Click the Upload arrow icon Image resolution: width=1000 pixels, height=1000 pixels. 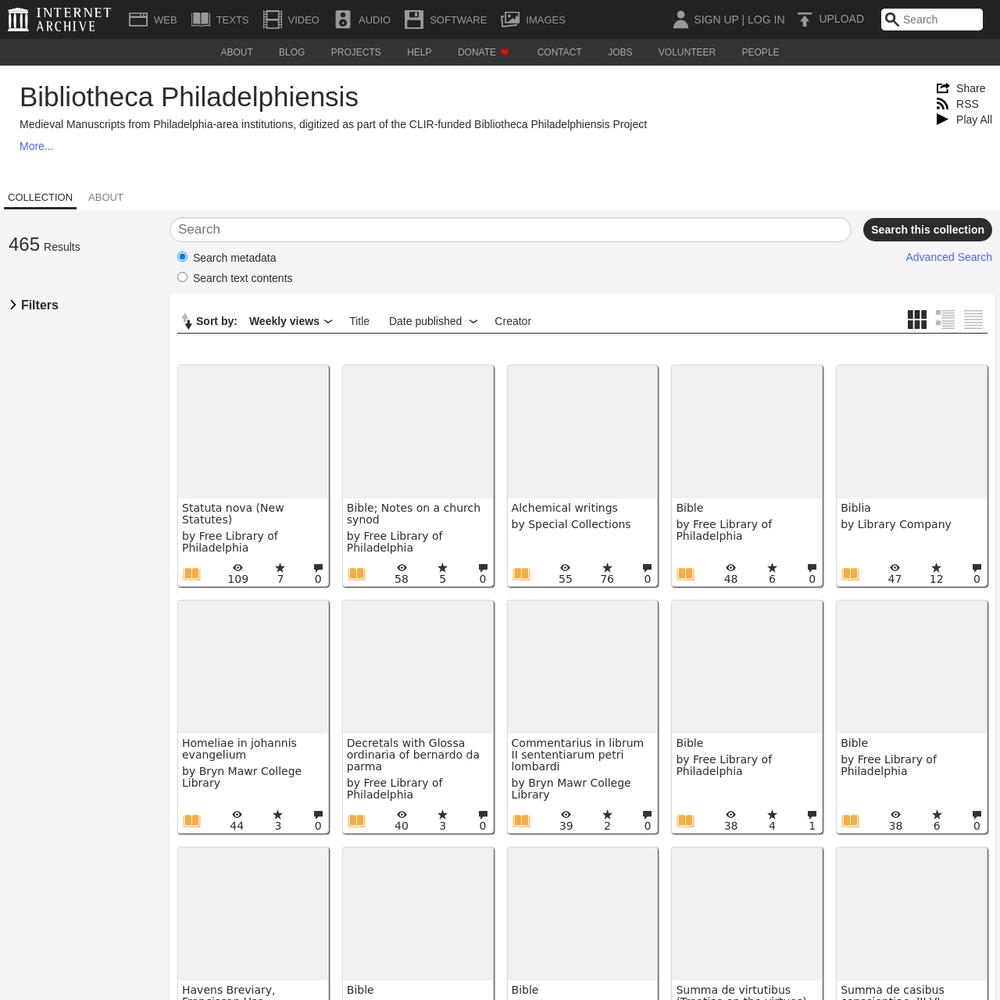click(x=804, y=19)
